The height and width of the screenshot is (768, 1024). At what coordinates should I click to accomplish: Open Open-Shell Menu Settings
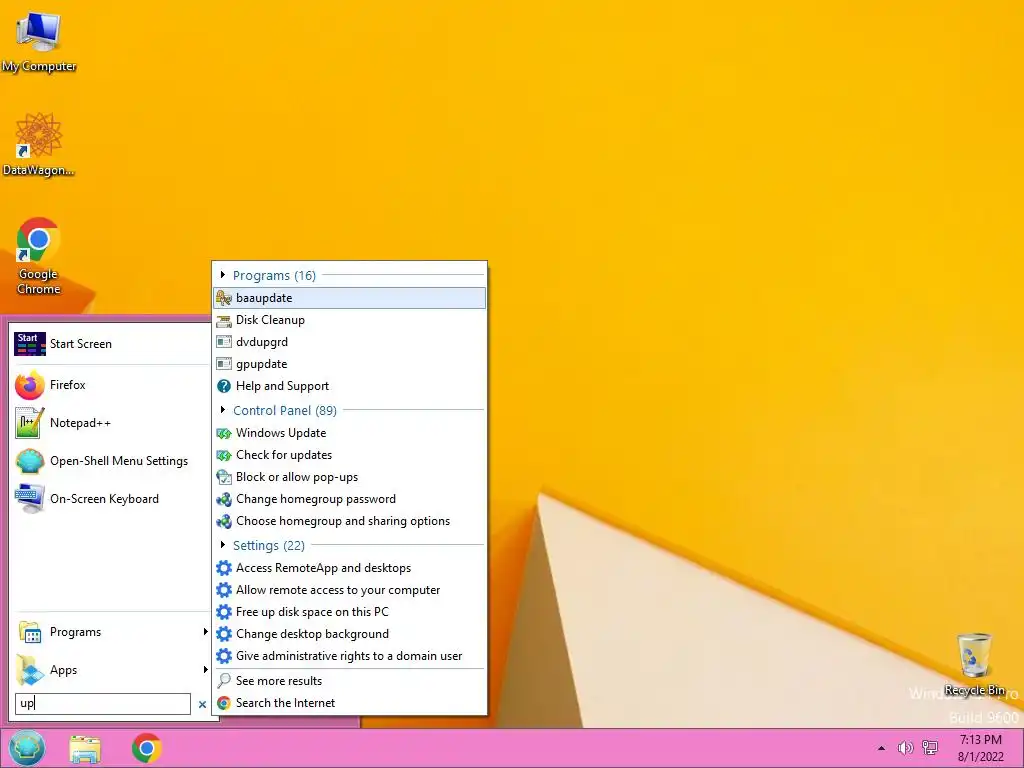111,461
